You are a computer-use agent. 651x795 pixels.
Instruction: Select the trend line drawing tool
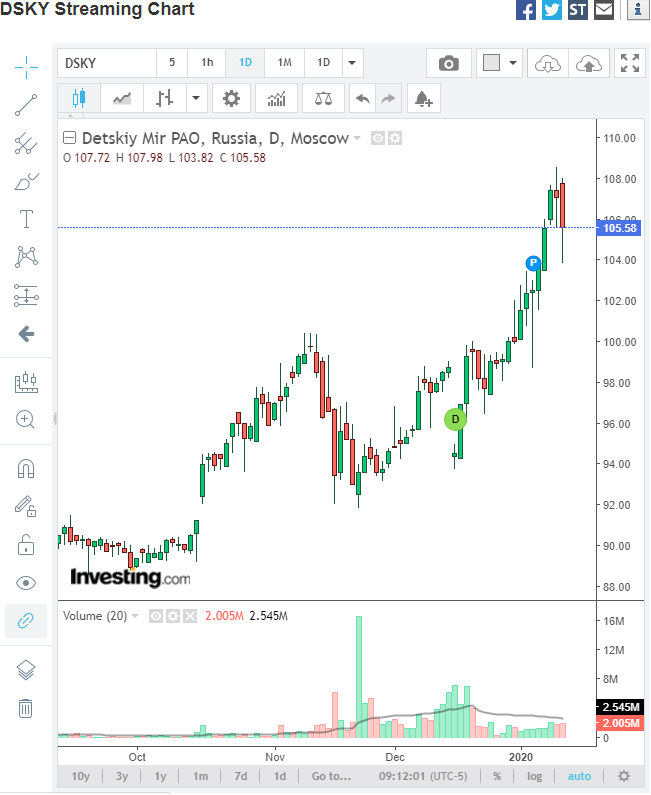(x=26, y=105)
